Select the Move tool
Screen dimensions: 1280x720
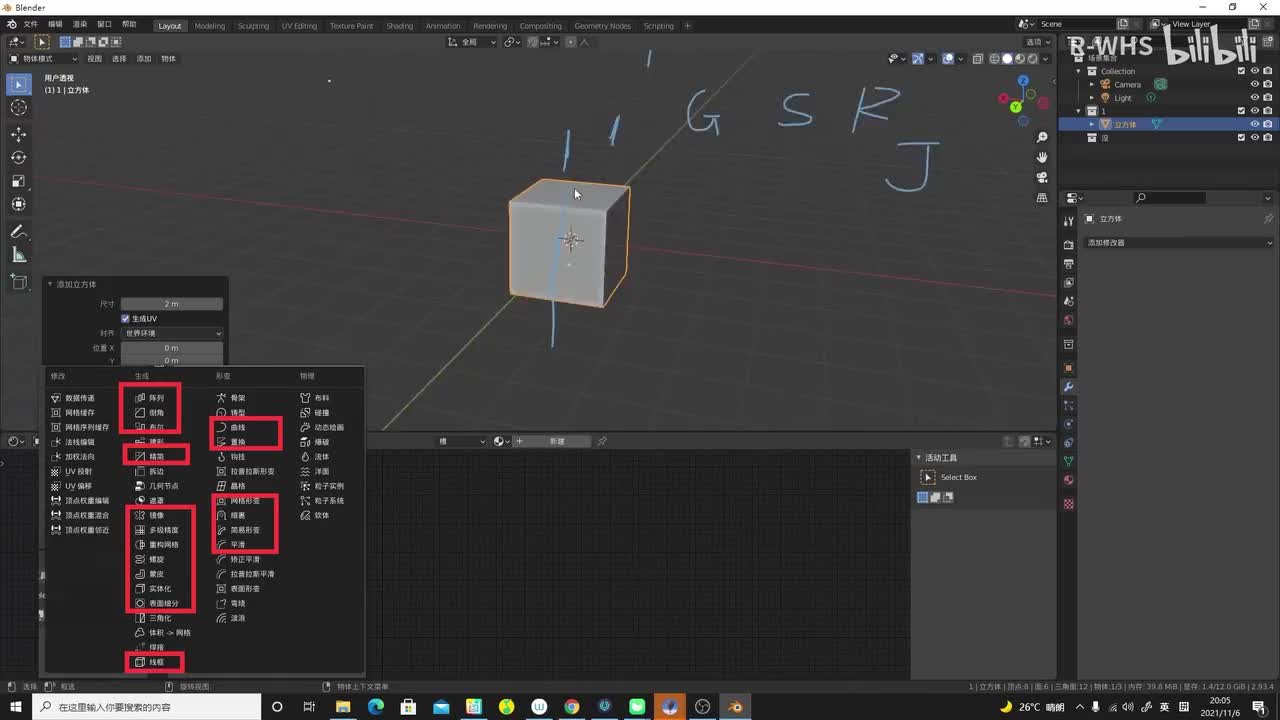[x=19, y=134]
